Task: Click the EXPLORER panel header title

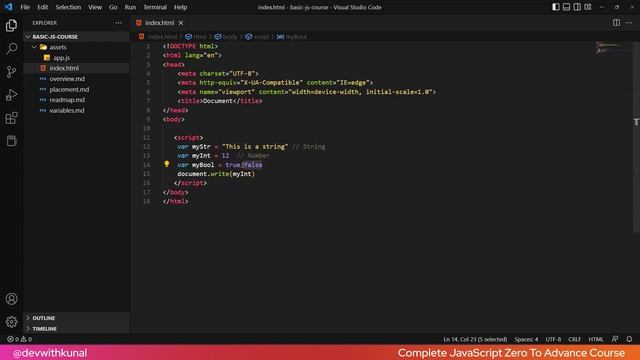Action: [x=45, y=23]
